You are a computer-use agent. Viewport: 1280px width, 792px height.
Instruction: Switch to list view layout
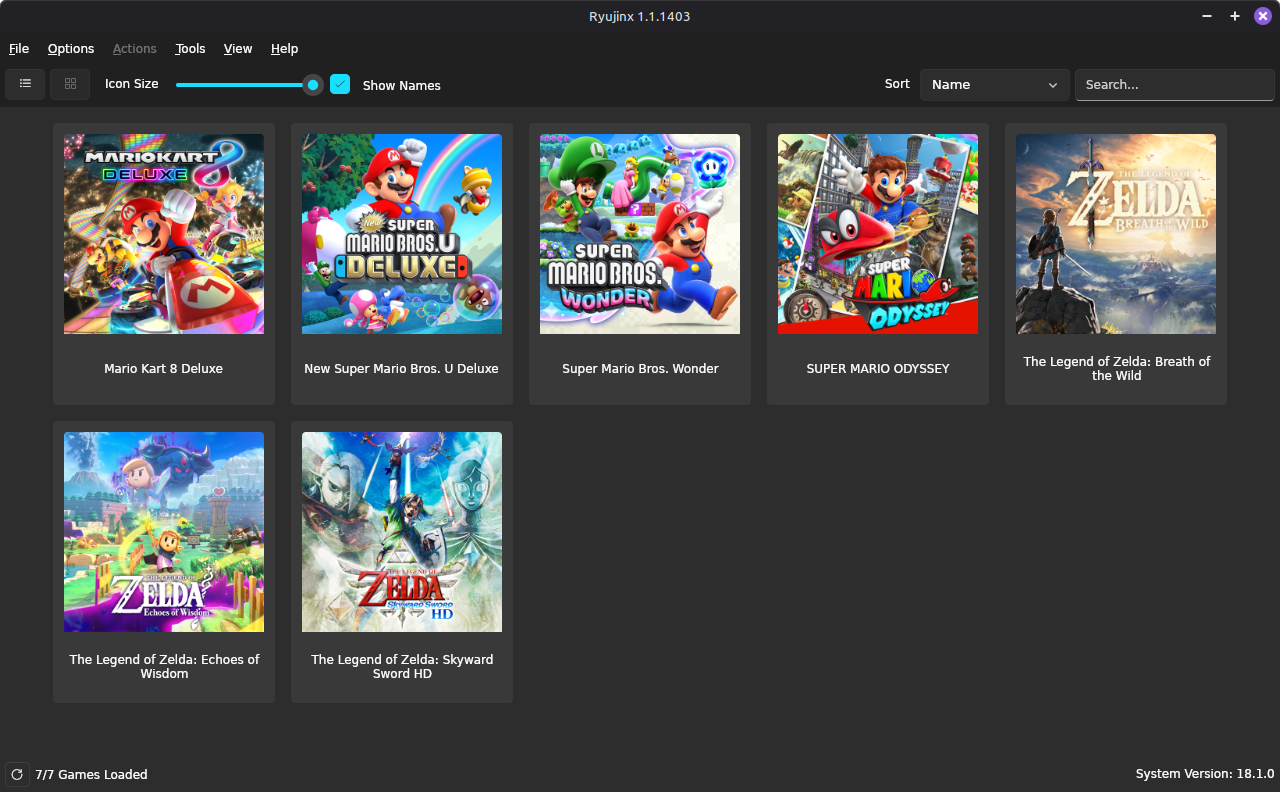pos(25,85)
